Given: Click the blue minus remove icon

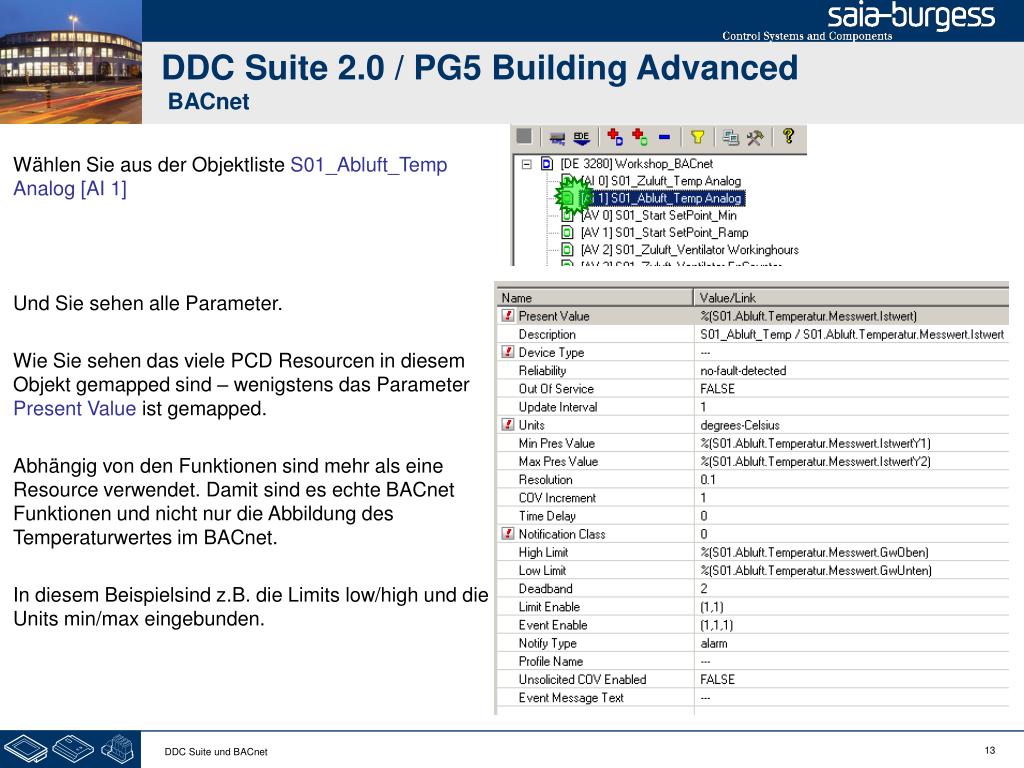Looking at the screenshot, I should (664, 137).
